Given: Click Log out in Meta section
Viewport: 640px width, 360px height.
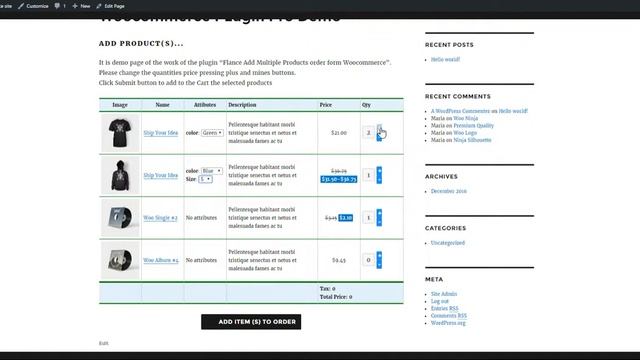Looking at the screenshot, I should coord(440,301).
